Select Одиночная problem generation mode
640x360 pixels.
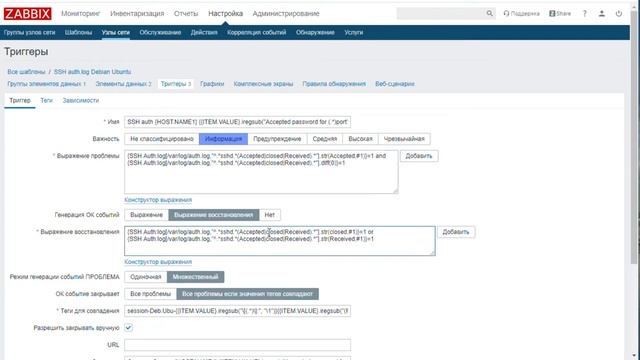coord(146,277)
